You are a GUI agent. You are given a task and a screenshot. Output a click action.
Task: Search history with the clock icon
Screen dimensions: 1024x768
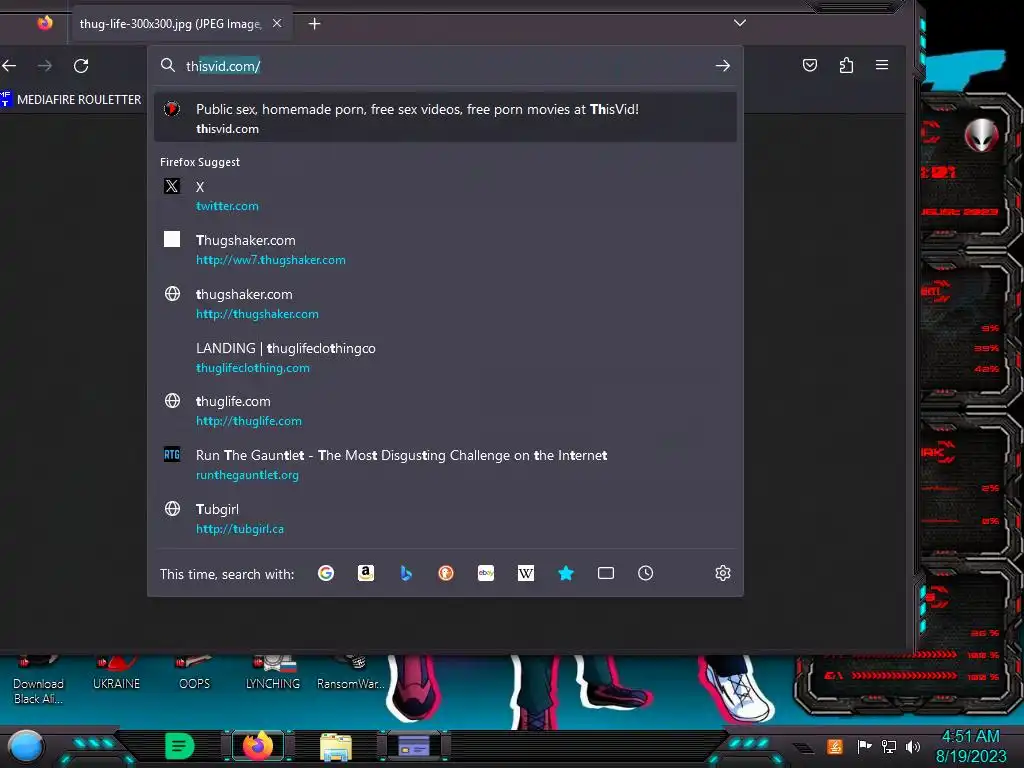pos(645,573)
